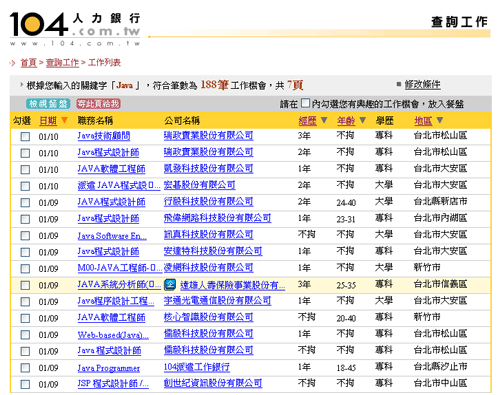The height and width of the screenshot is (395, 500).
Task: Tick checkbox for 創世紀資訊 JSP row
Action: coord(25,384)
